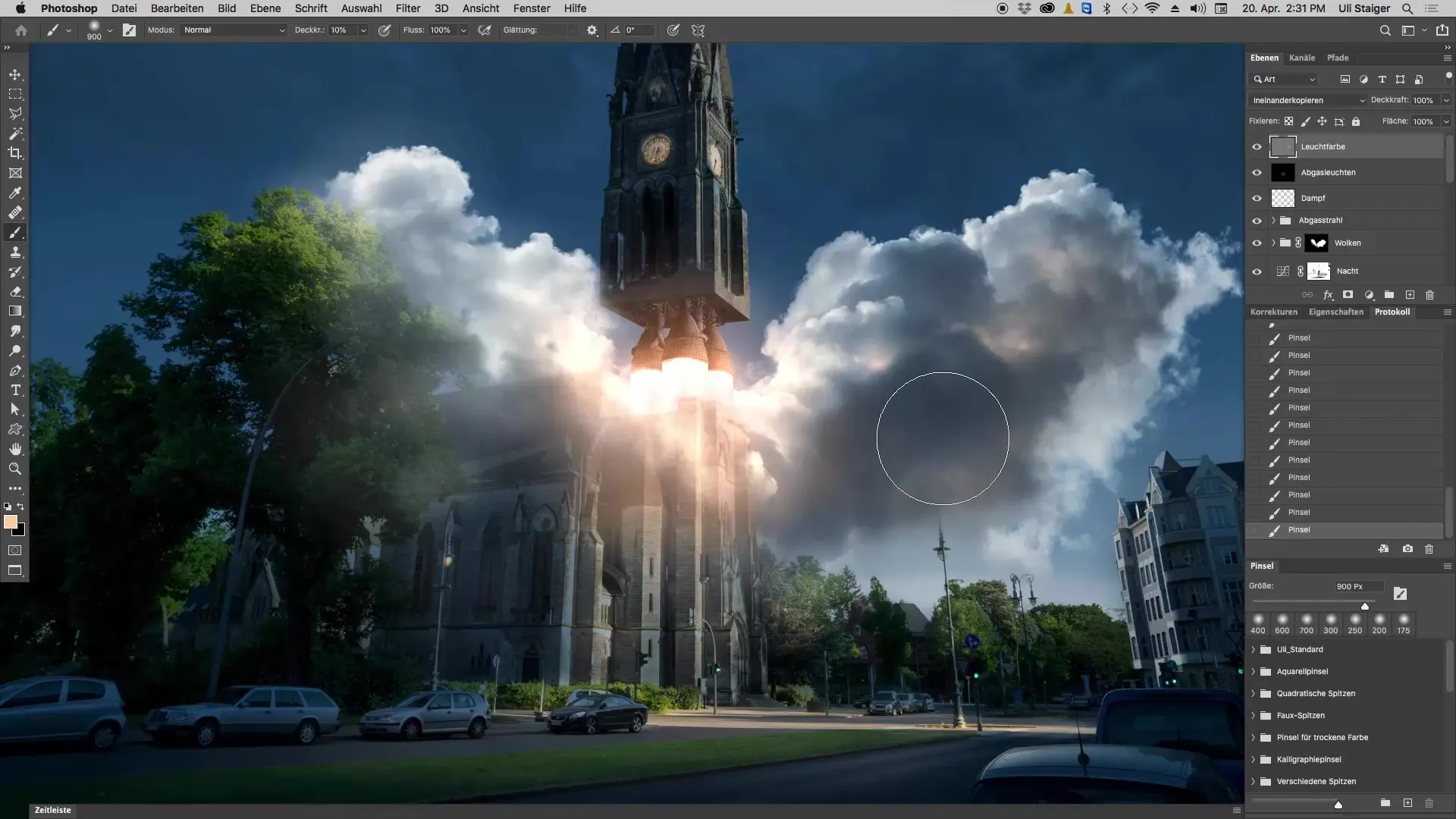Select the Dampf layer thumbnail
Image resolution: width=1456 pixels, height=819 pixels.
click(1283, 198)
